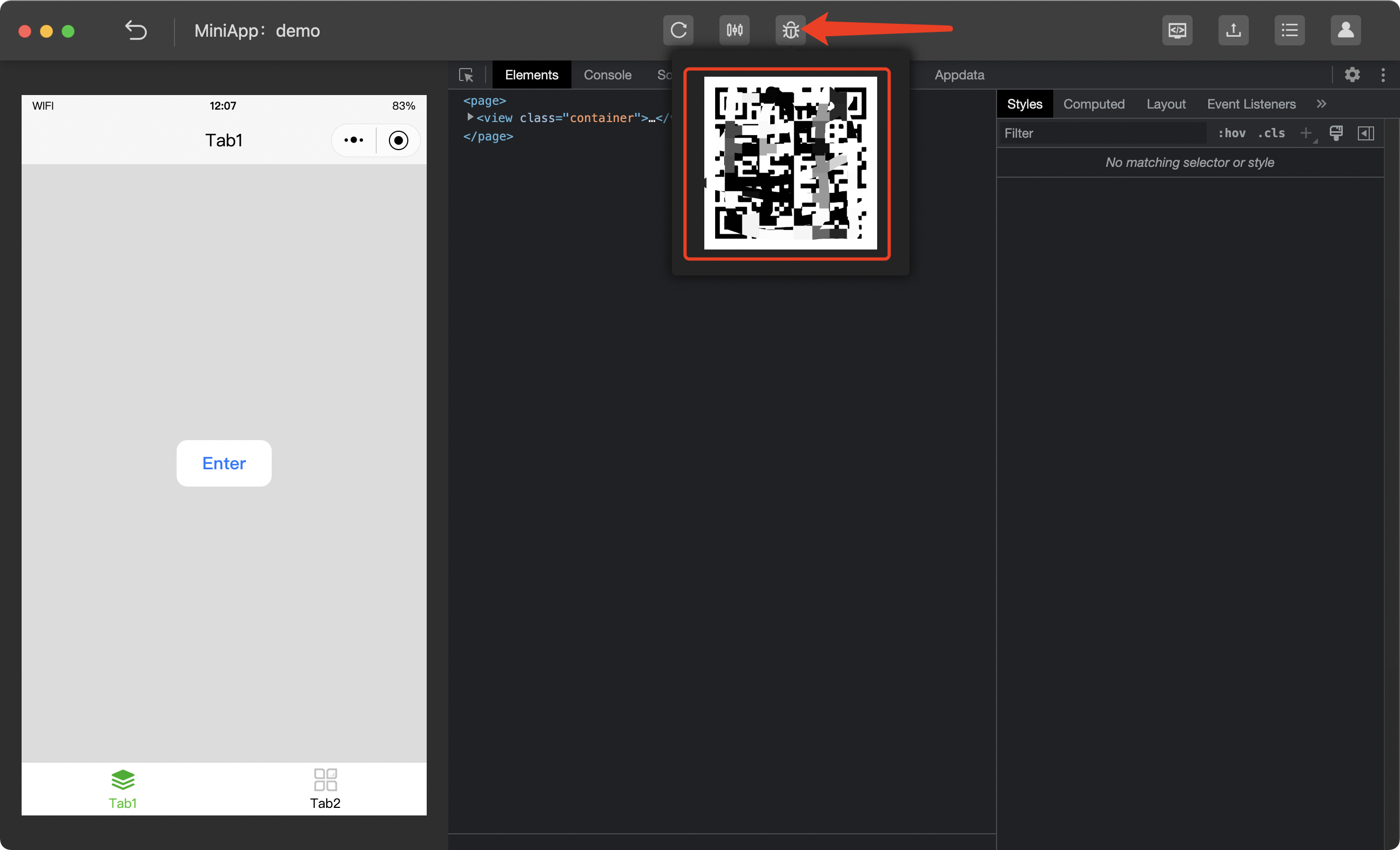Open the code preview monitor icon
This screenshot has width=1400, height=850.
pyautogui.click(x=1177, y=30)
